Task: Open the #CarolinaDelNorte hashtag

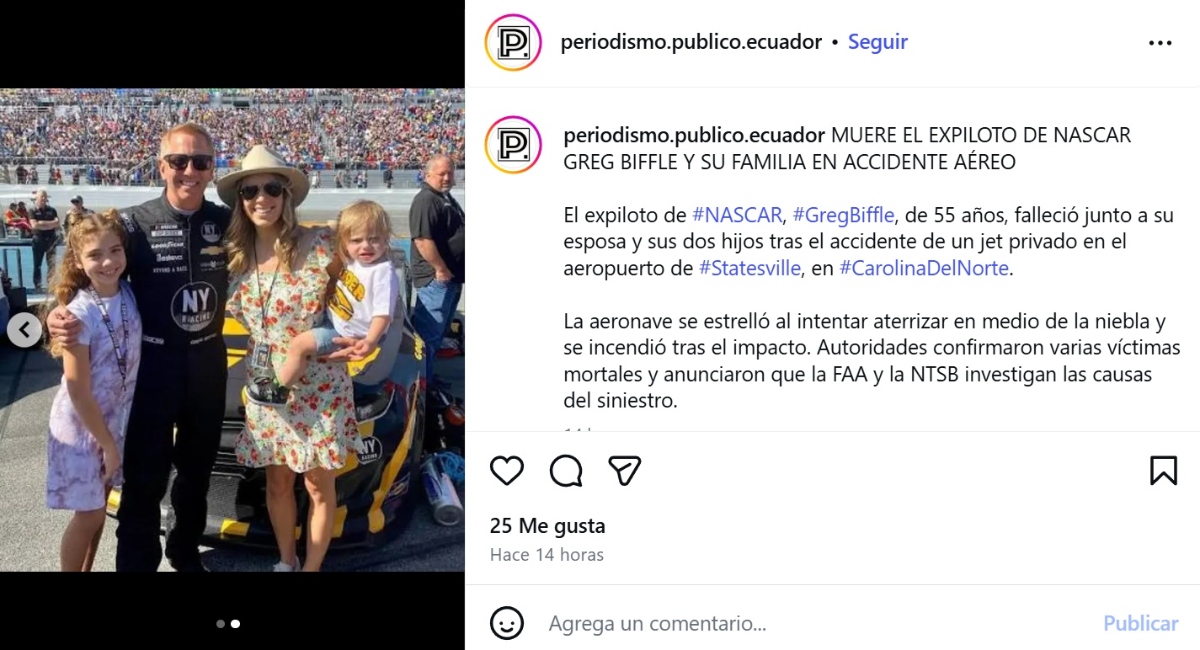Action: (925, 267)
